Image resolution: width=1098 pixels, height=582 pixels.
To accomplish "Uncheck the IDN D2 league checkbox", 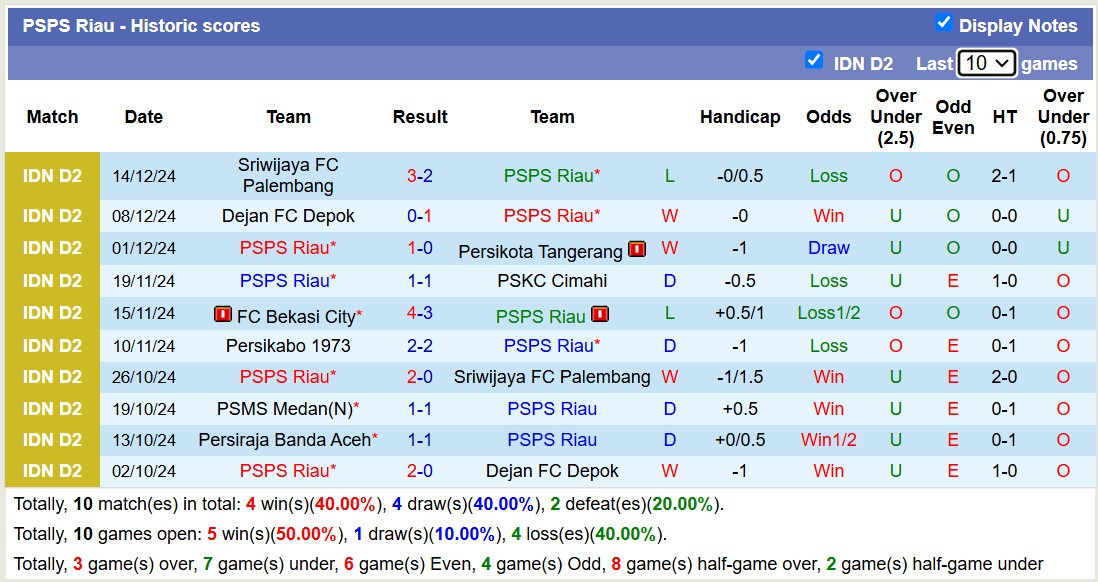I will pyautogui.click(x=814, y=61).
